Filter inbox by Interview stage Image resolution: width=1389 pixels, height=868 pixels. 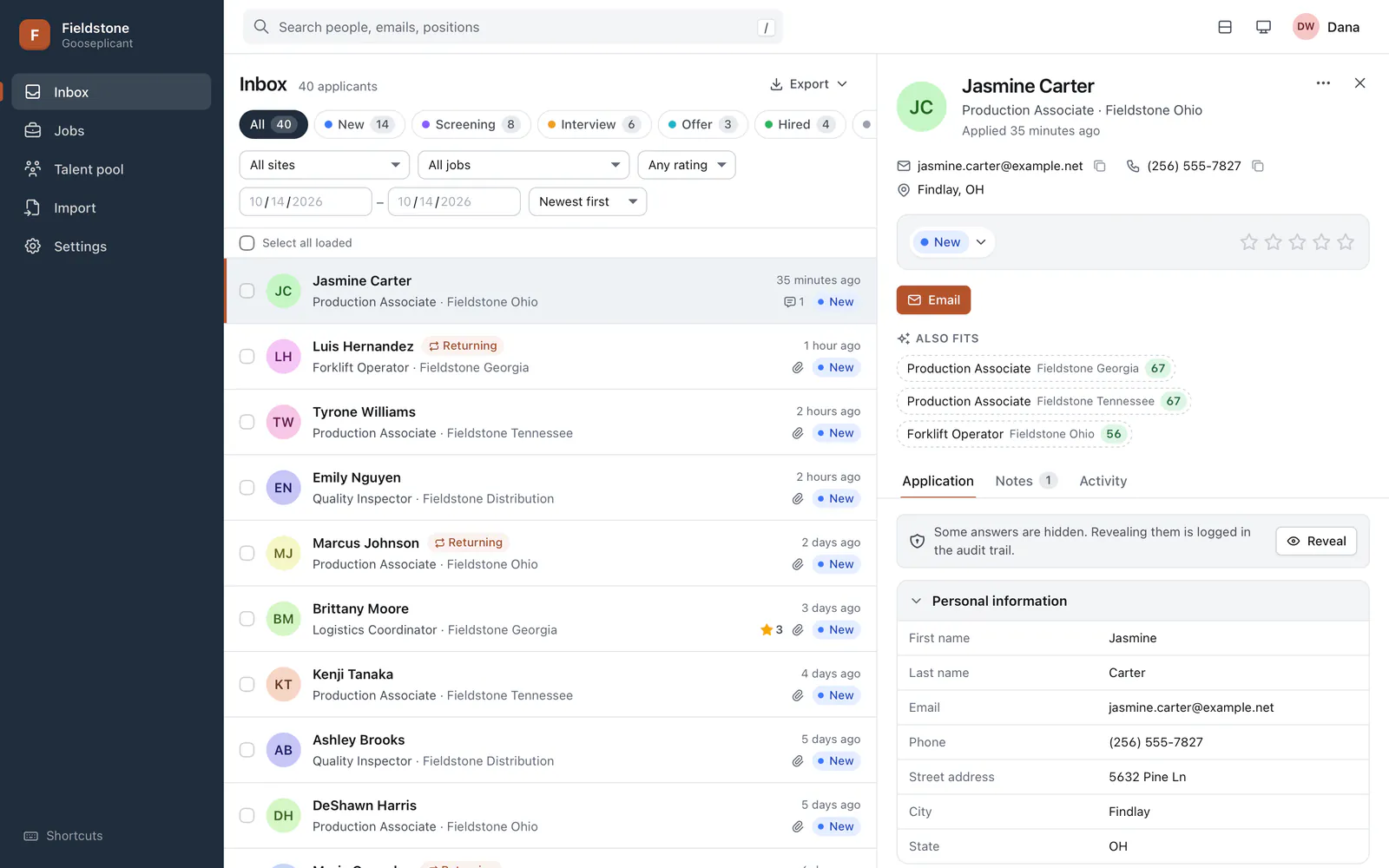click(595, 124)
